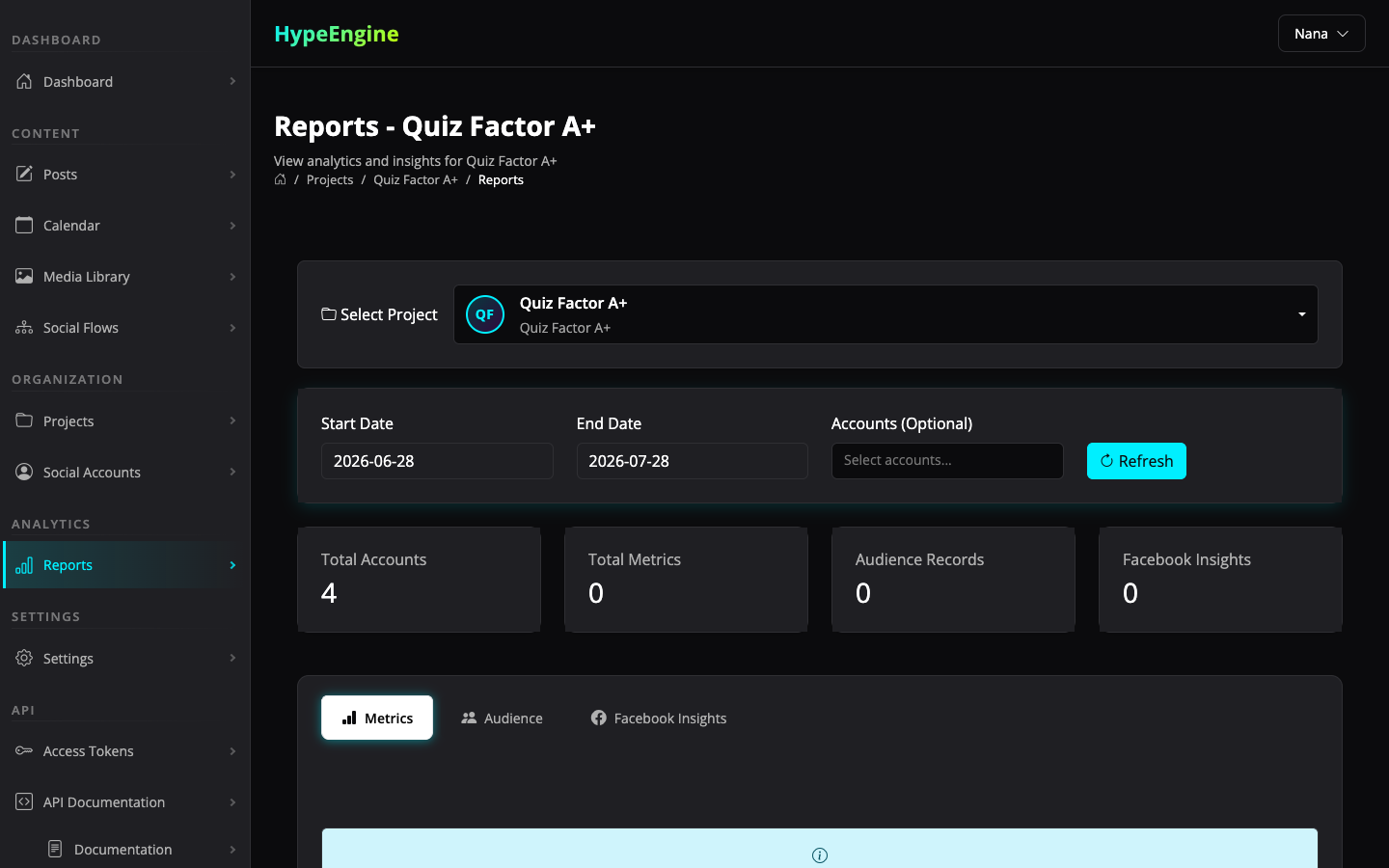1389x868 pixels.
Task: Click the API Documentation code icon
Action: pyautogui.click(x=24, y=801)
